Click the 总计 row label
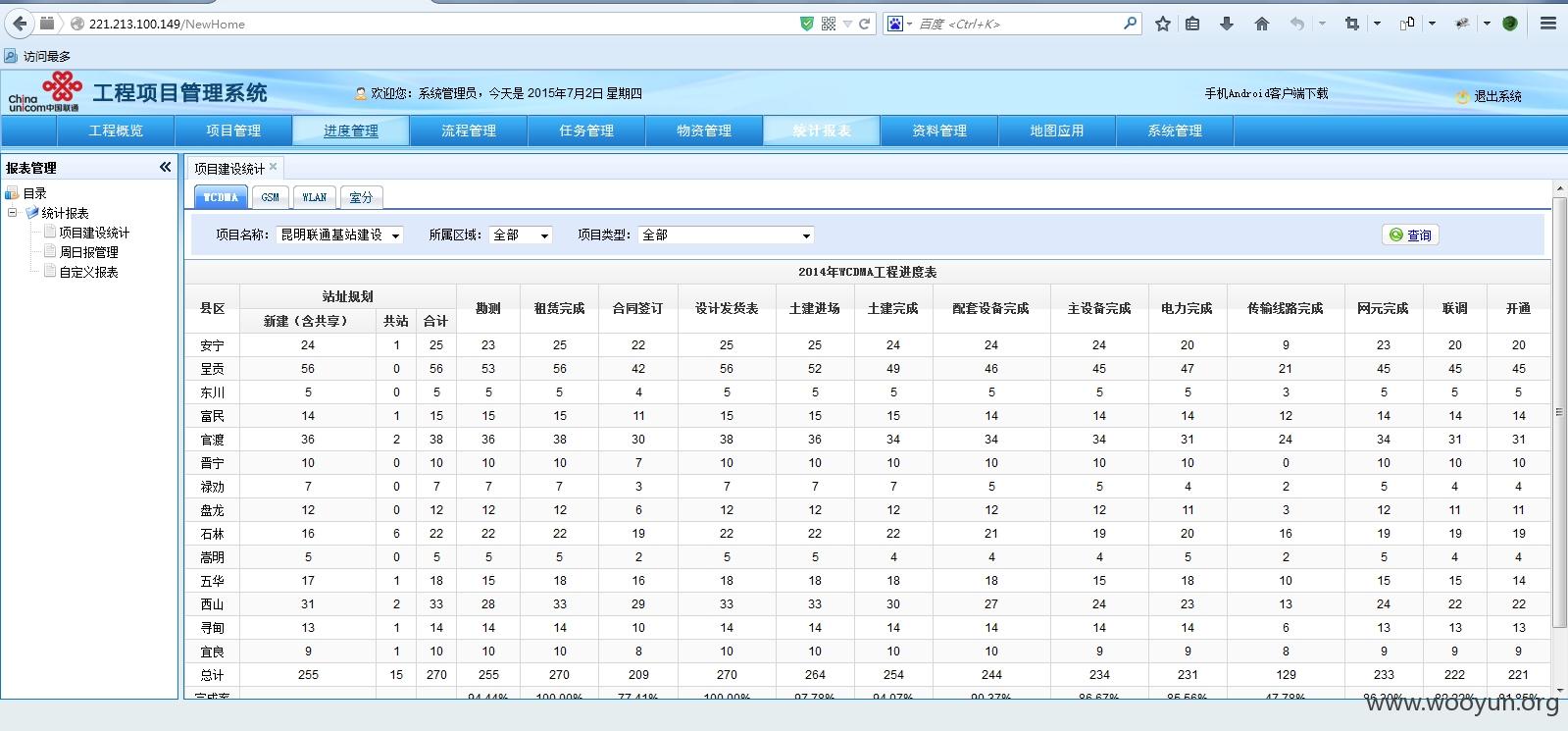Viewport: 1568px width, 731px height. click(212, 675)
